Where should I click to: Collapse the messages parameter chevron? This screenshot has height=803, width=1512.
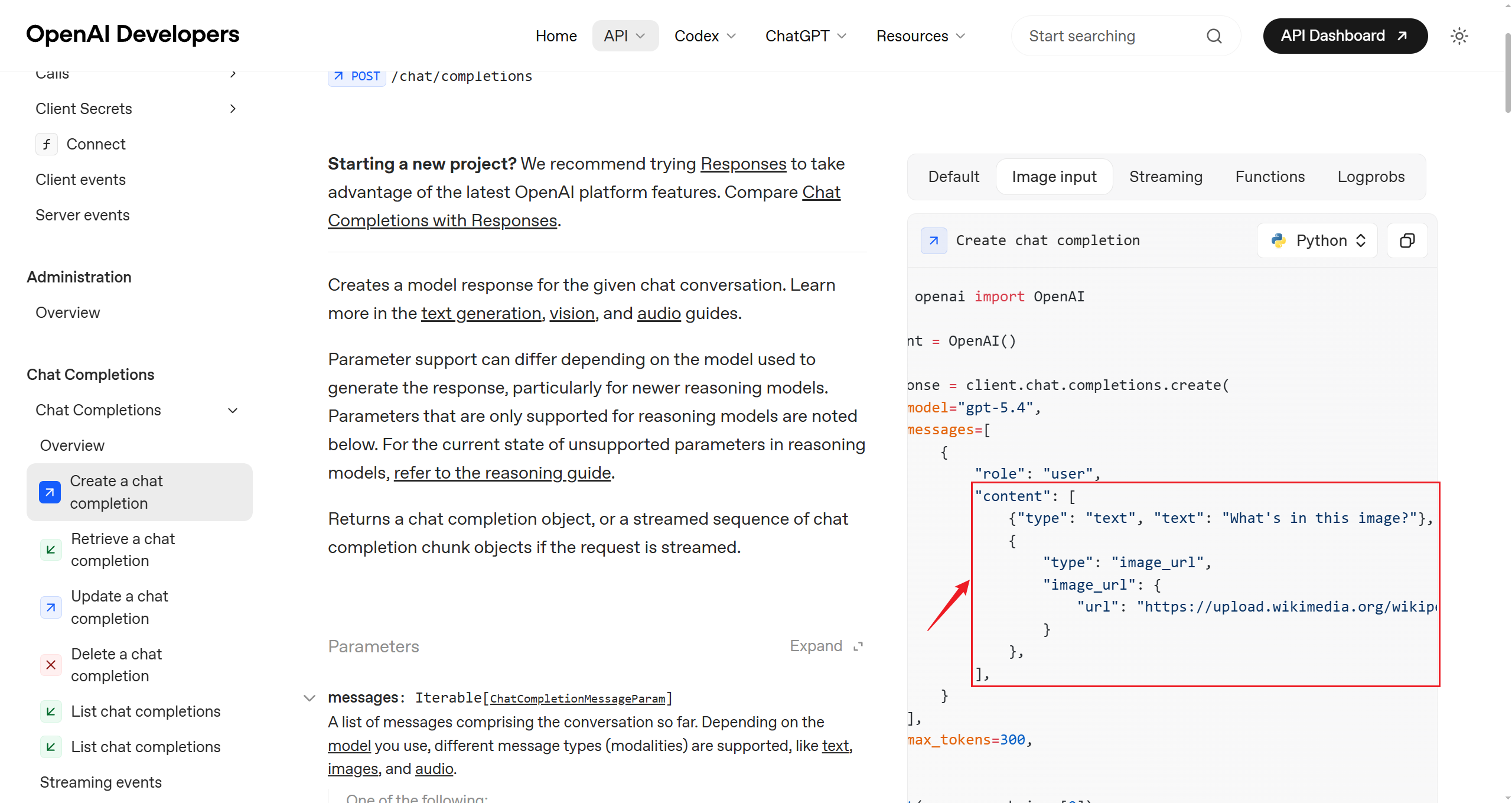(309, 698)
